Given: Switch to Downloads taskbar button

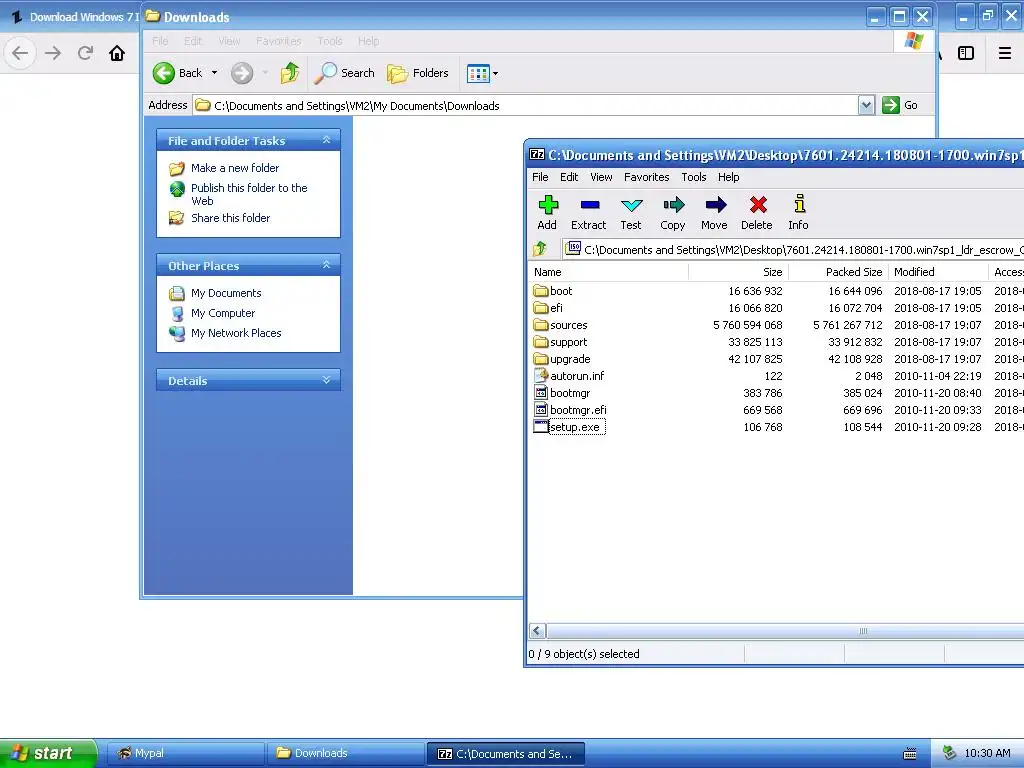Looking at the screenshot, I should (x=345, y=753).
